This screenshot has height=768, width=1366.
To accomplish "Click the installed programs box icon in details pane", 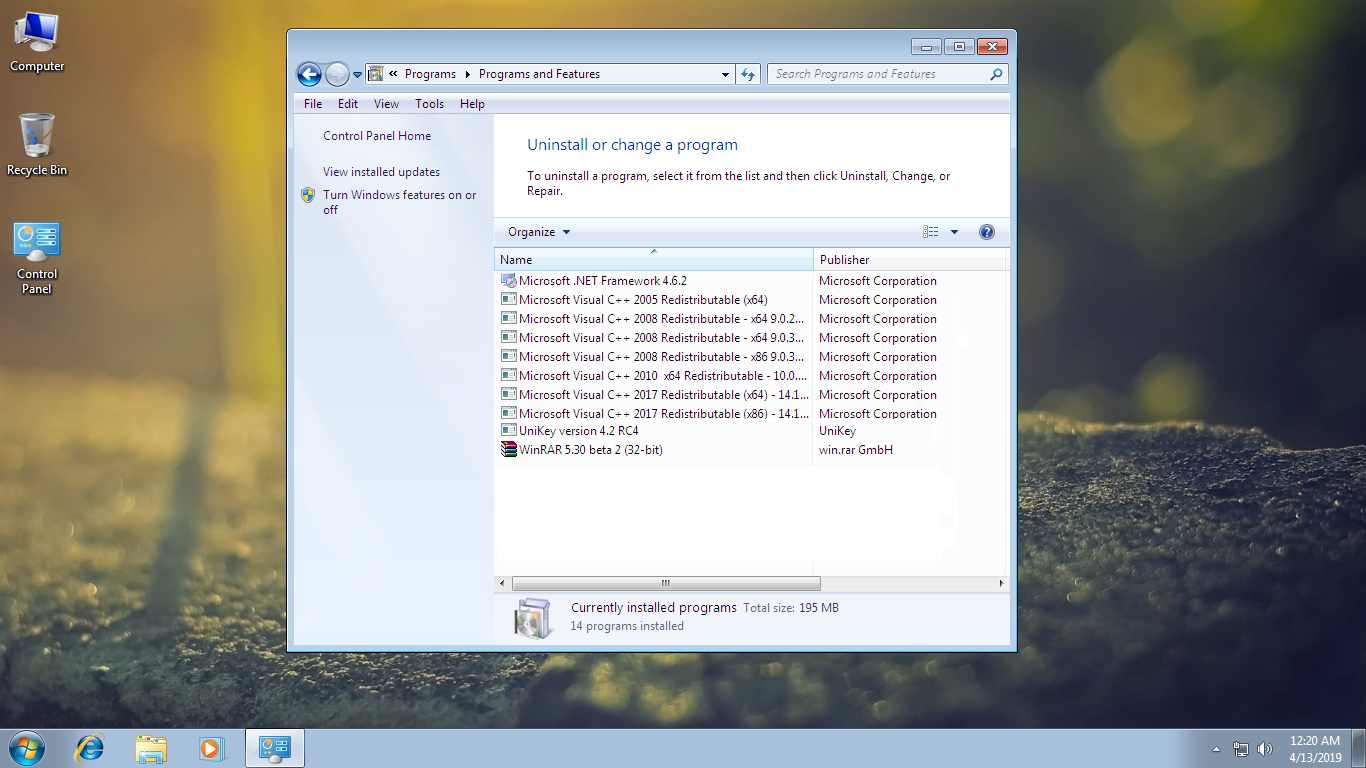I will coord(532,618).
